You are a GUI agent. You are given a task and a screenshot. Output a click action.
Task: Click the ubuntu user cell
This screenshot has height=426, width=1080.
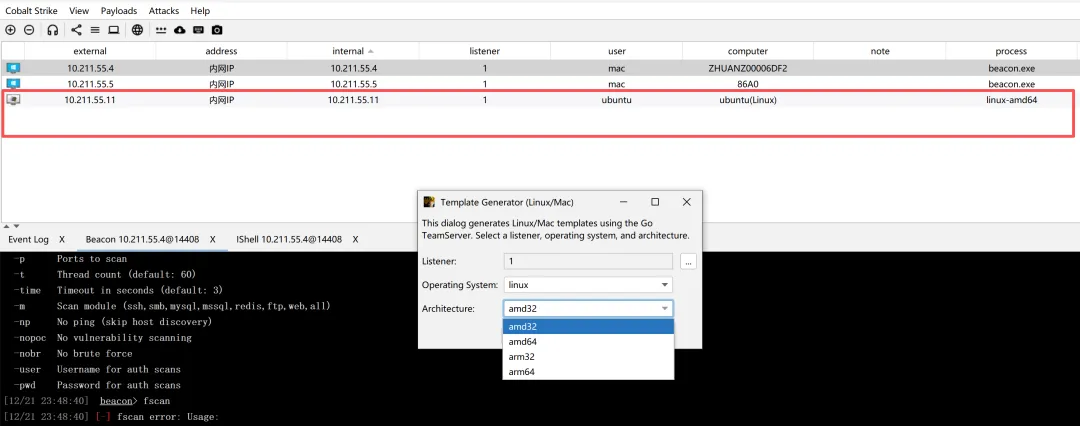click(x=616, y=100)
